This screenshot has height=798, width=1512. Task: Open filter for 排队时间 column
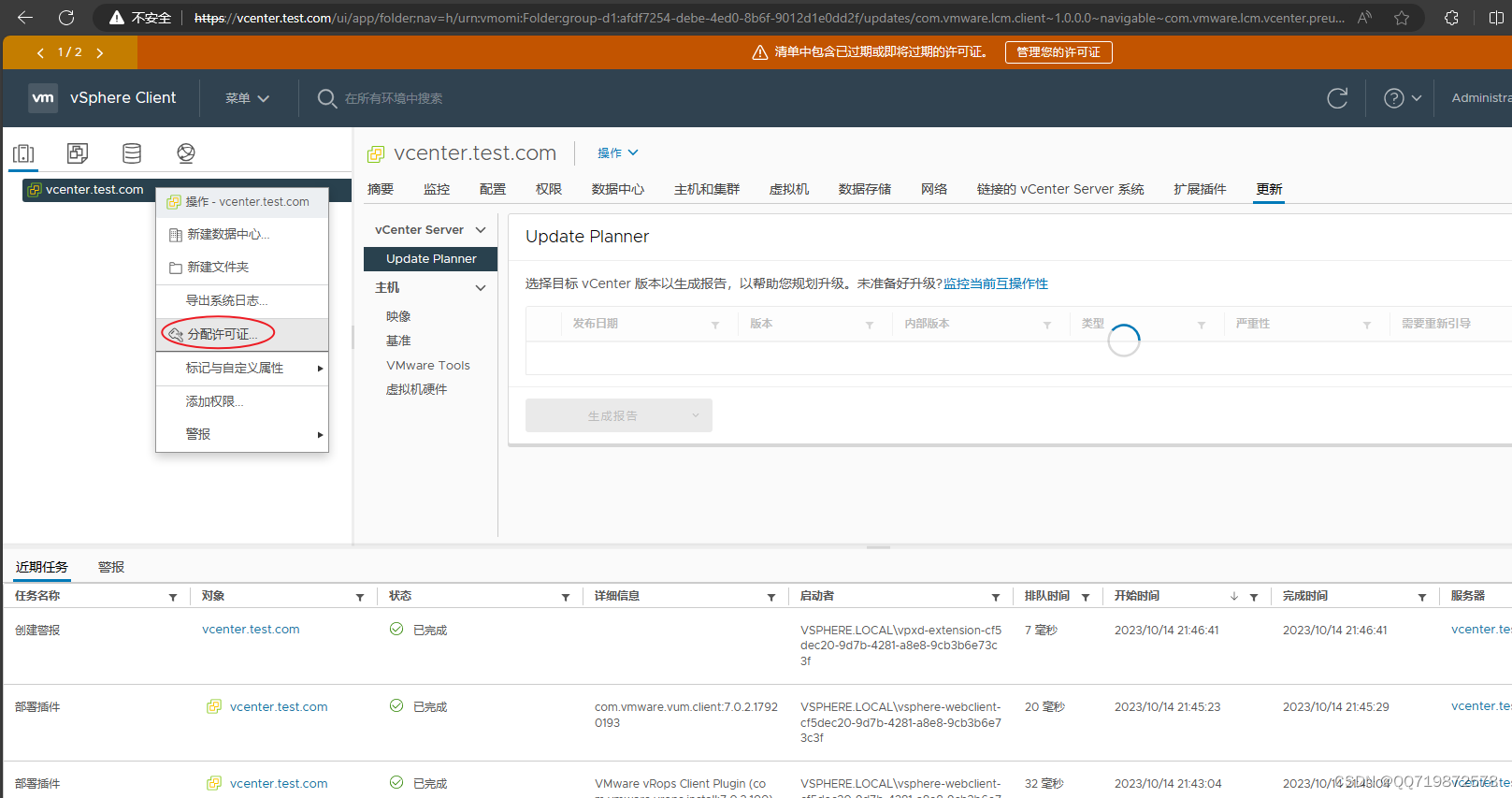(1086, 597)
